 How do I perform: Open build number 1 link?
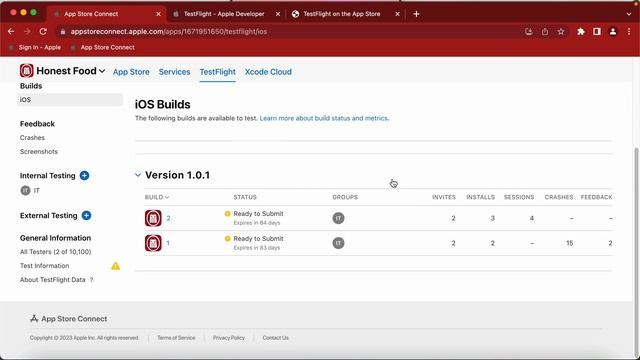[168, 243]
